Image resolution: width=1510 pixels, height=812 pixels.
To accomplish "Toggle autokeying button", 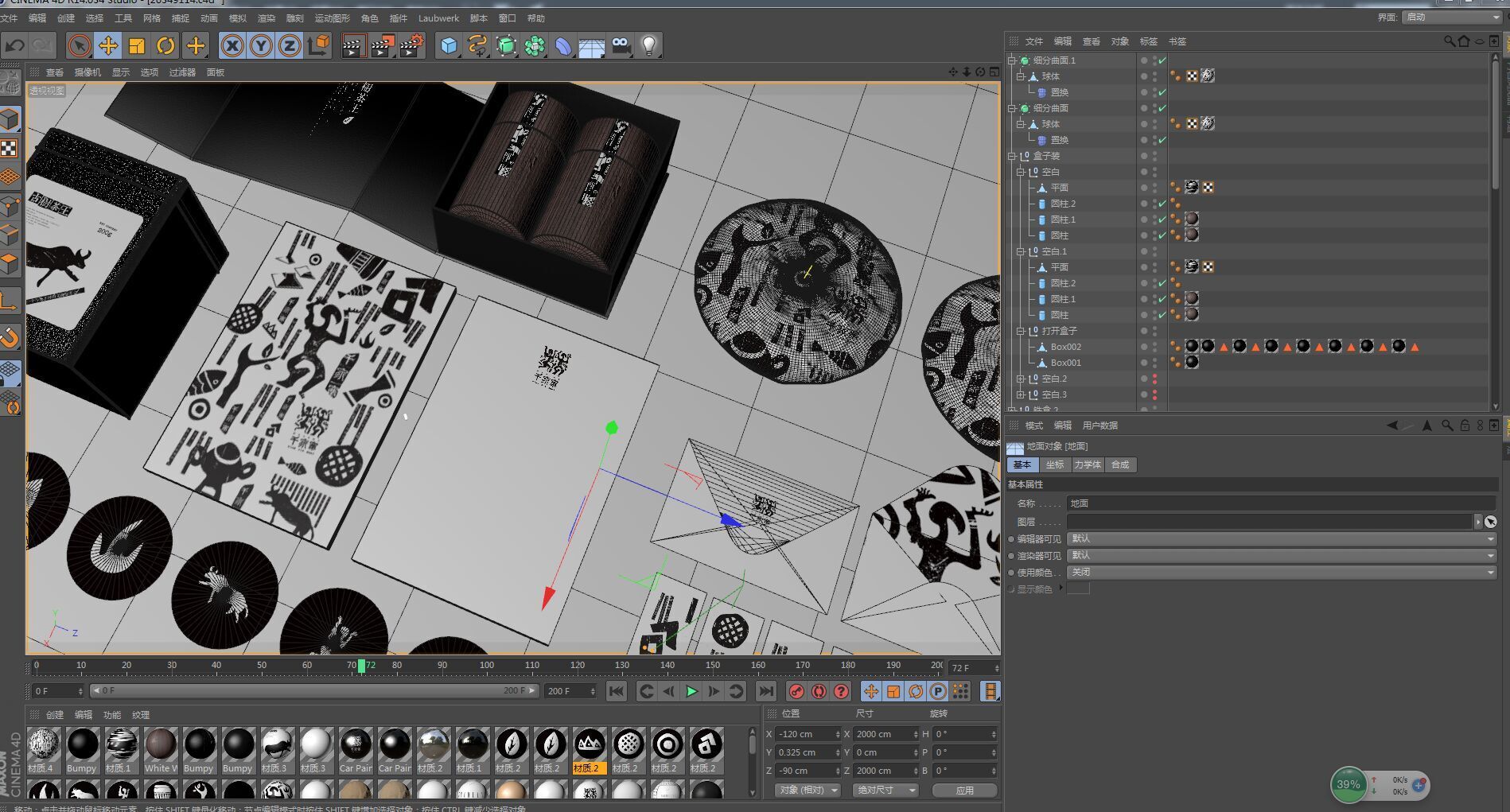I will [819, 691].
